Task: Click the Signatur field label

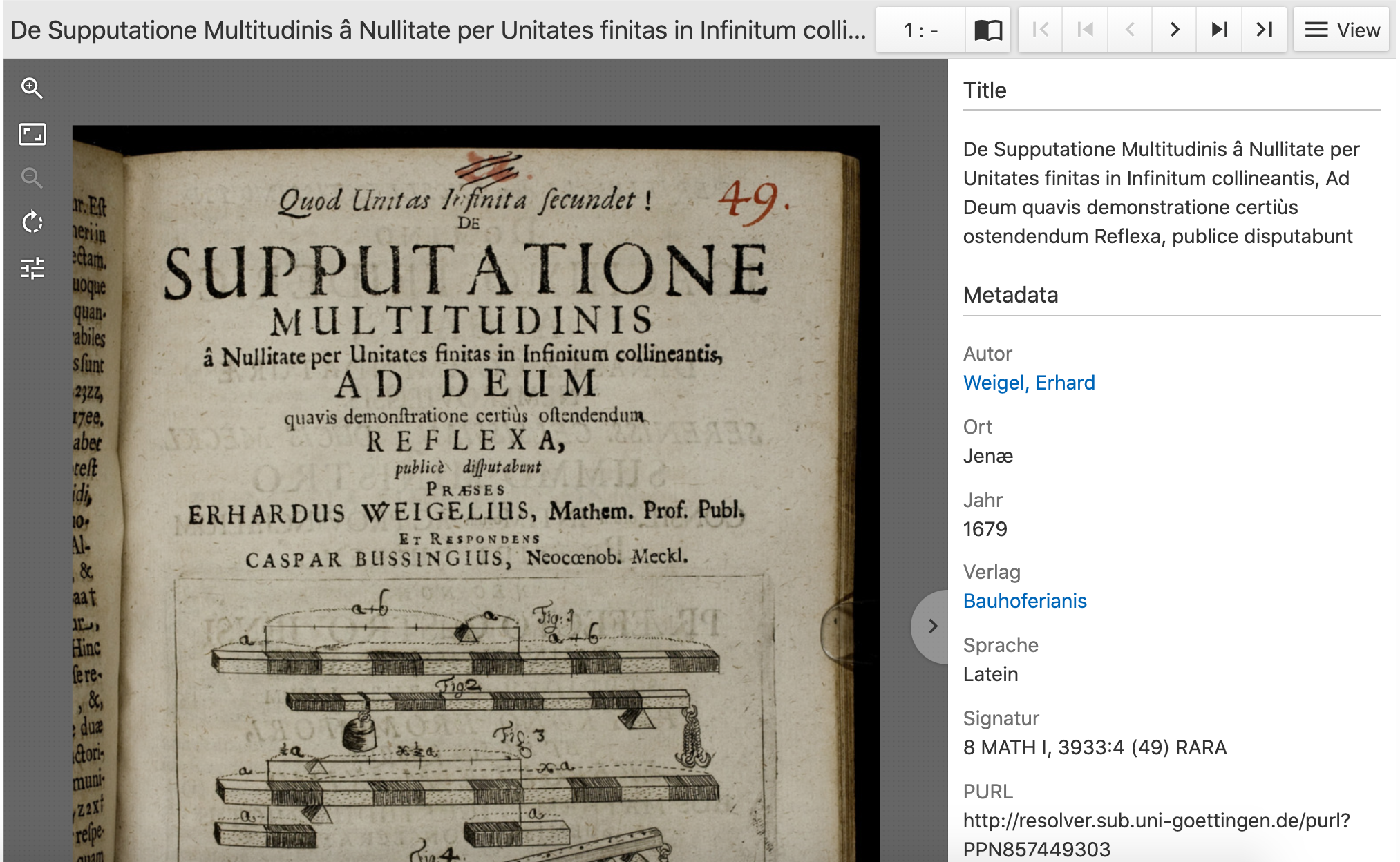Action: pos(1001,718)
